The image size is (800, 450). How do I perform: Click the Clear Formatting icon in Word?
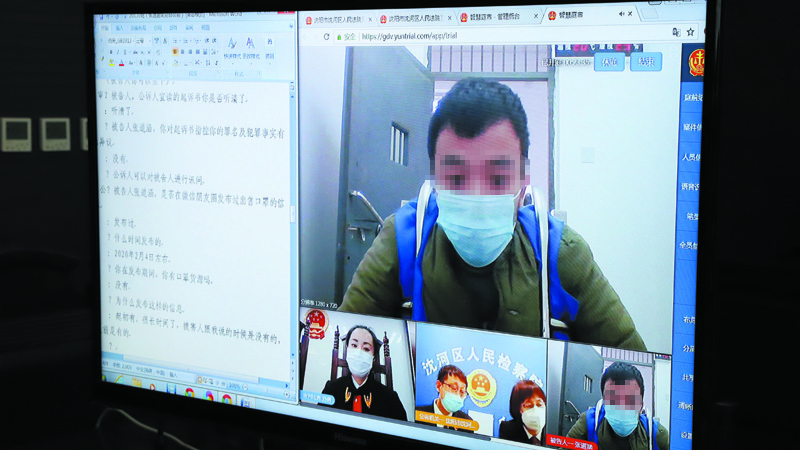click(158, 52)
